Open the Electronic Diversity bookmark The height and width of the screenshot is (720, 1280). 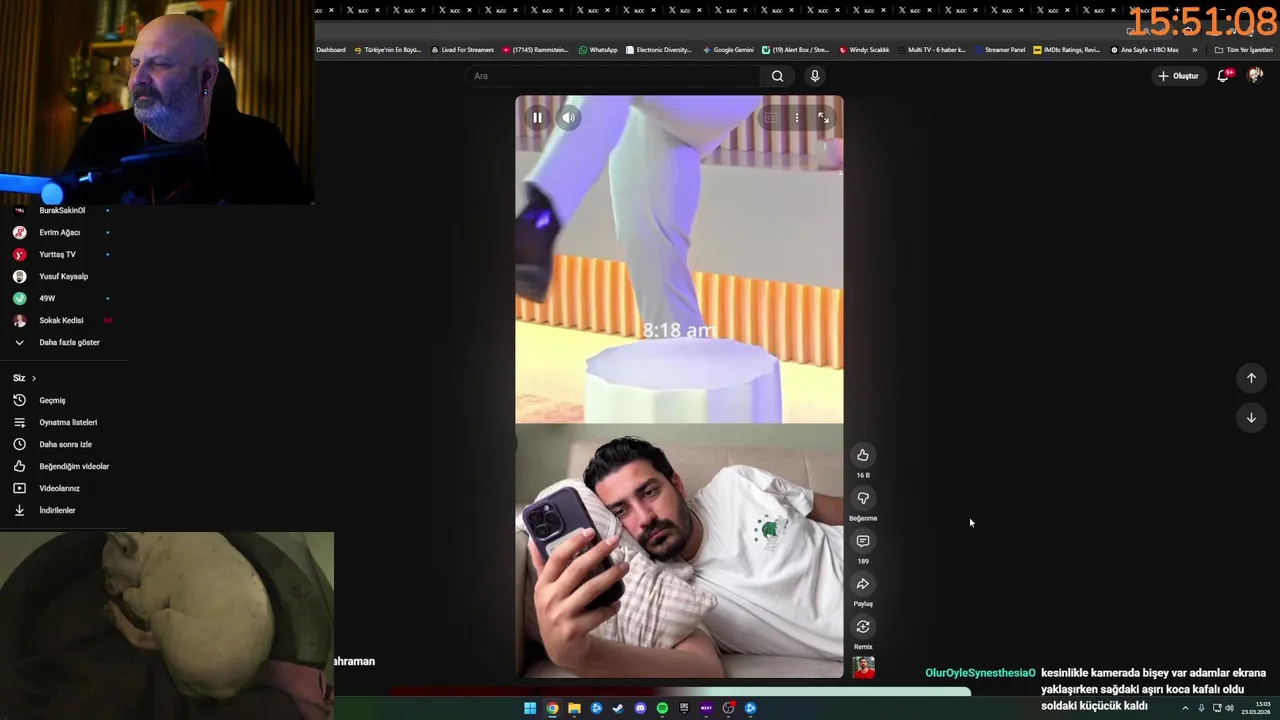658,50
